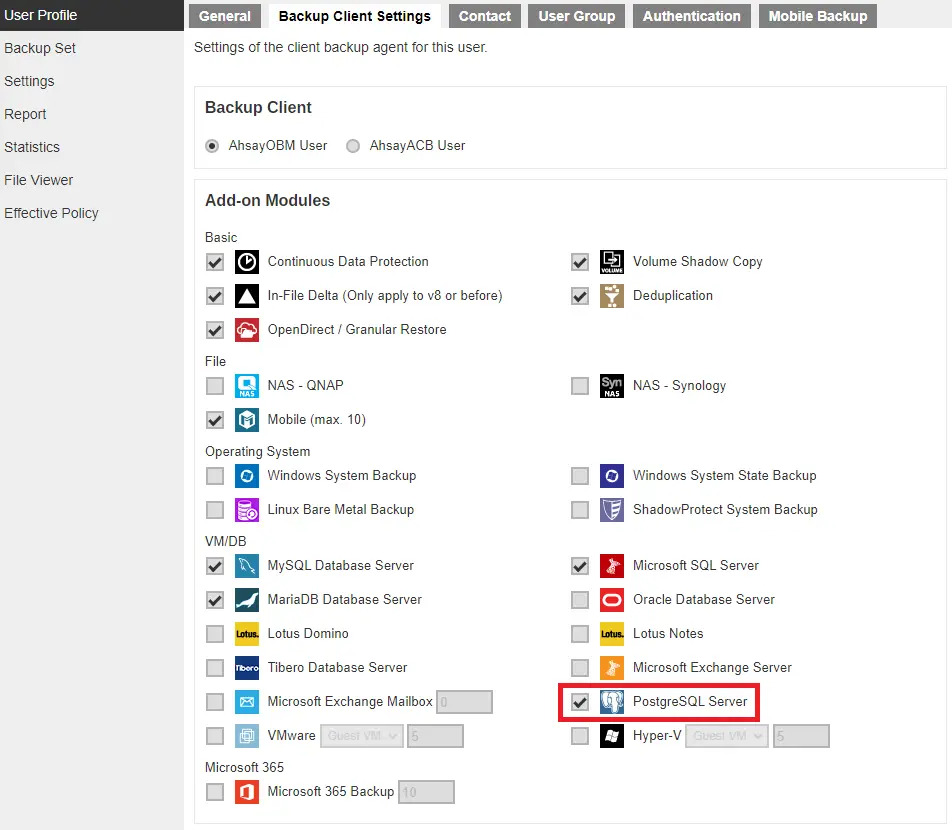Go to Backup Set in sidebar

click(x=40, y=48)
